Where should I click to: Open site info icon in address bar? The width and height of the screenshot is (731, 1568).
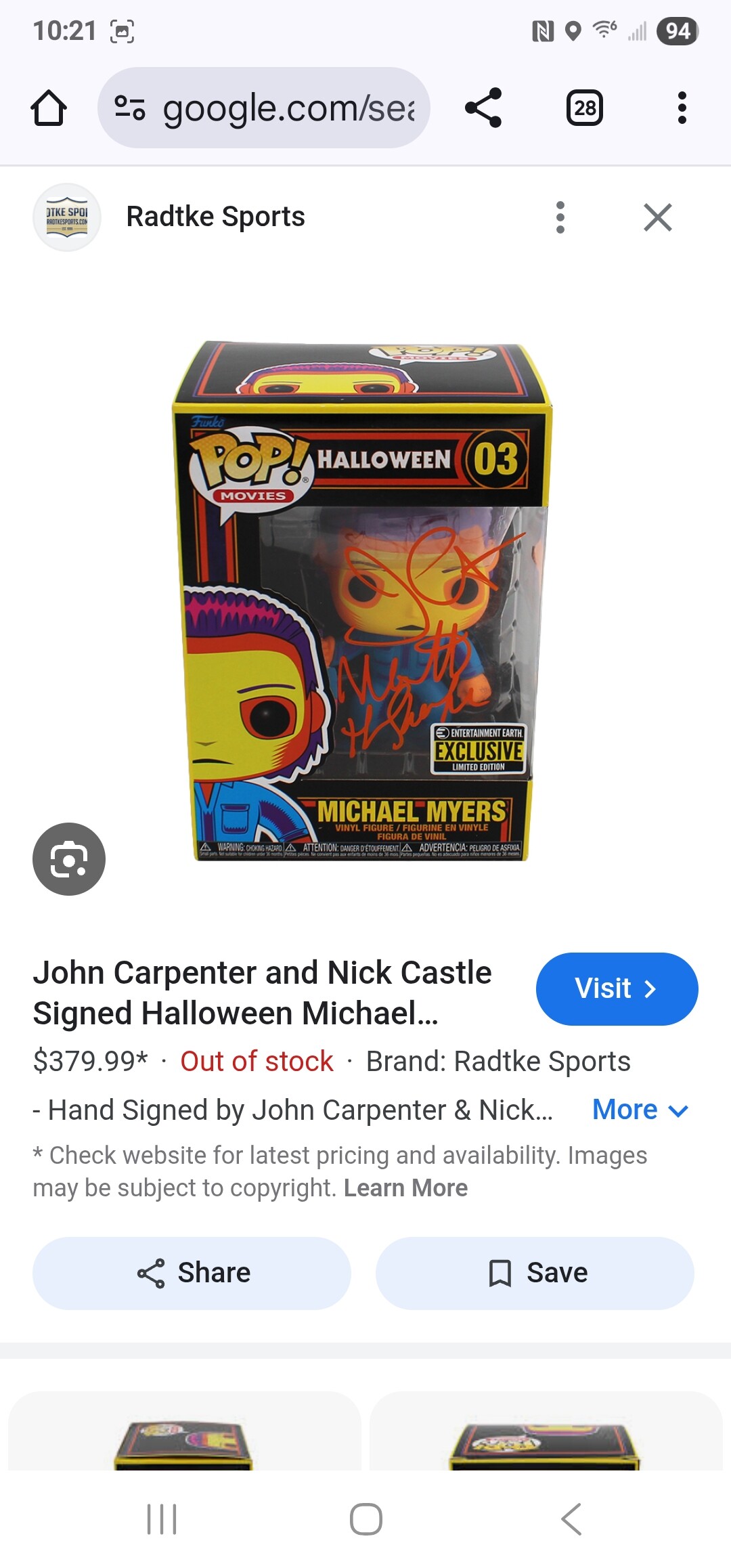point(129,108)
